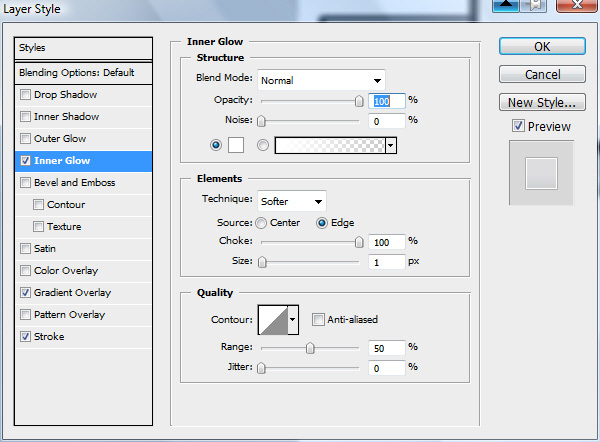Viewport: 600px width, 442px height.
Task: Click the Jitter slider handle
Action: 261,368
